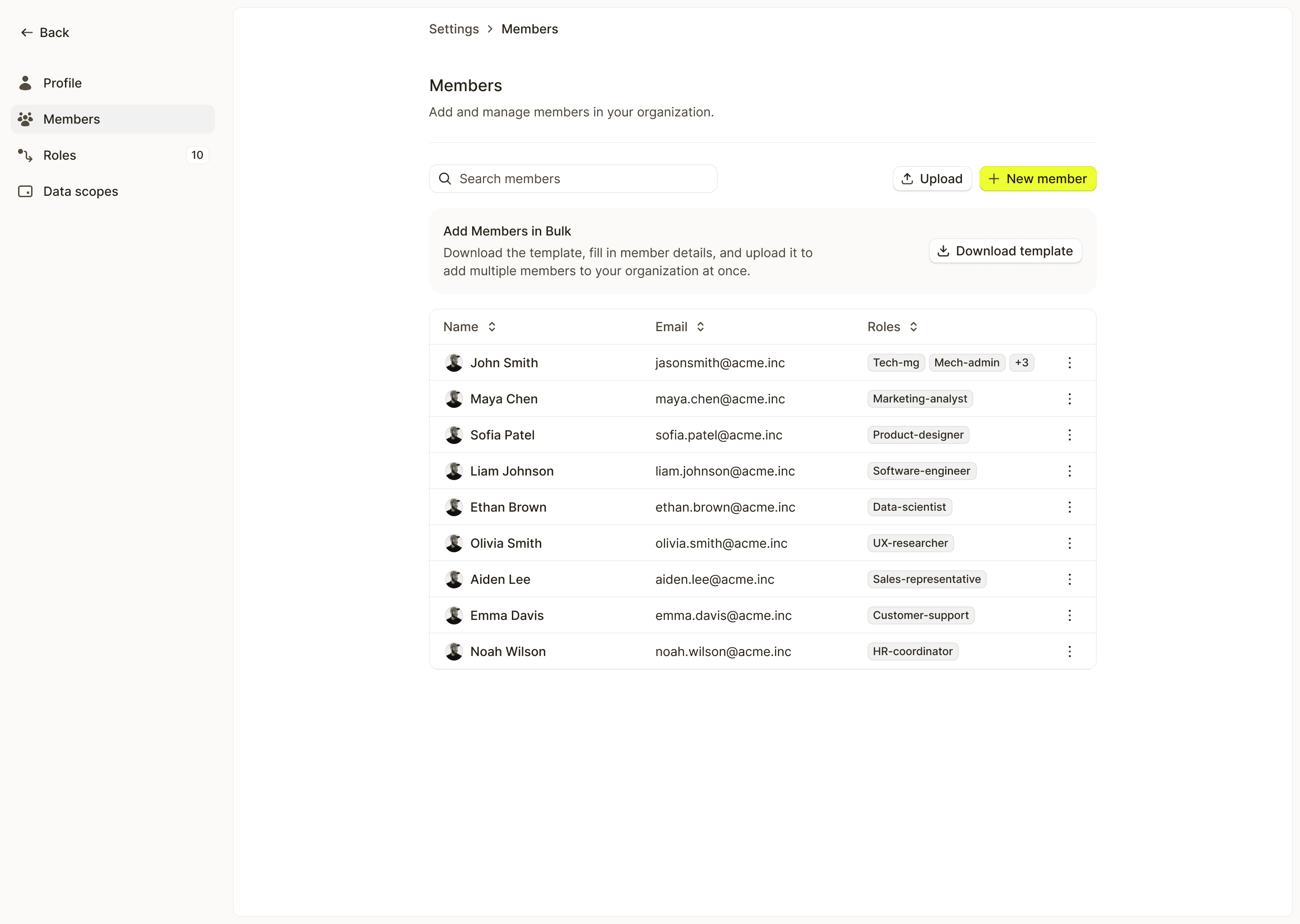The image size is (1300, 924).
Task: Focus the Search members field
Action: [573, 179]
